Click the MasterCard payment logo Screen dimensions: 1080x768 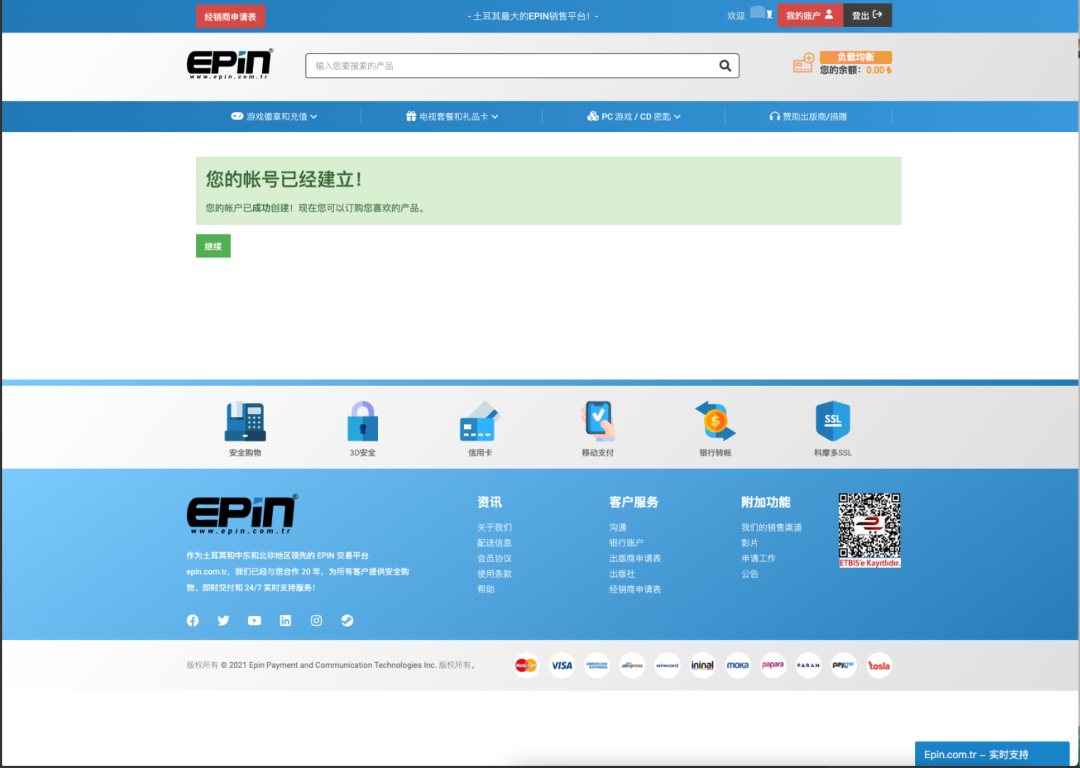[x=526, y=665]
